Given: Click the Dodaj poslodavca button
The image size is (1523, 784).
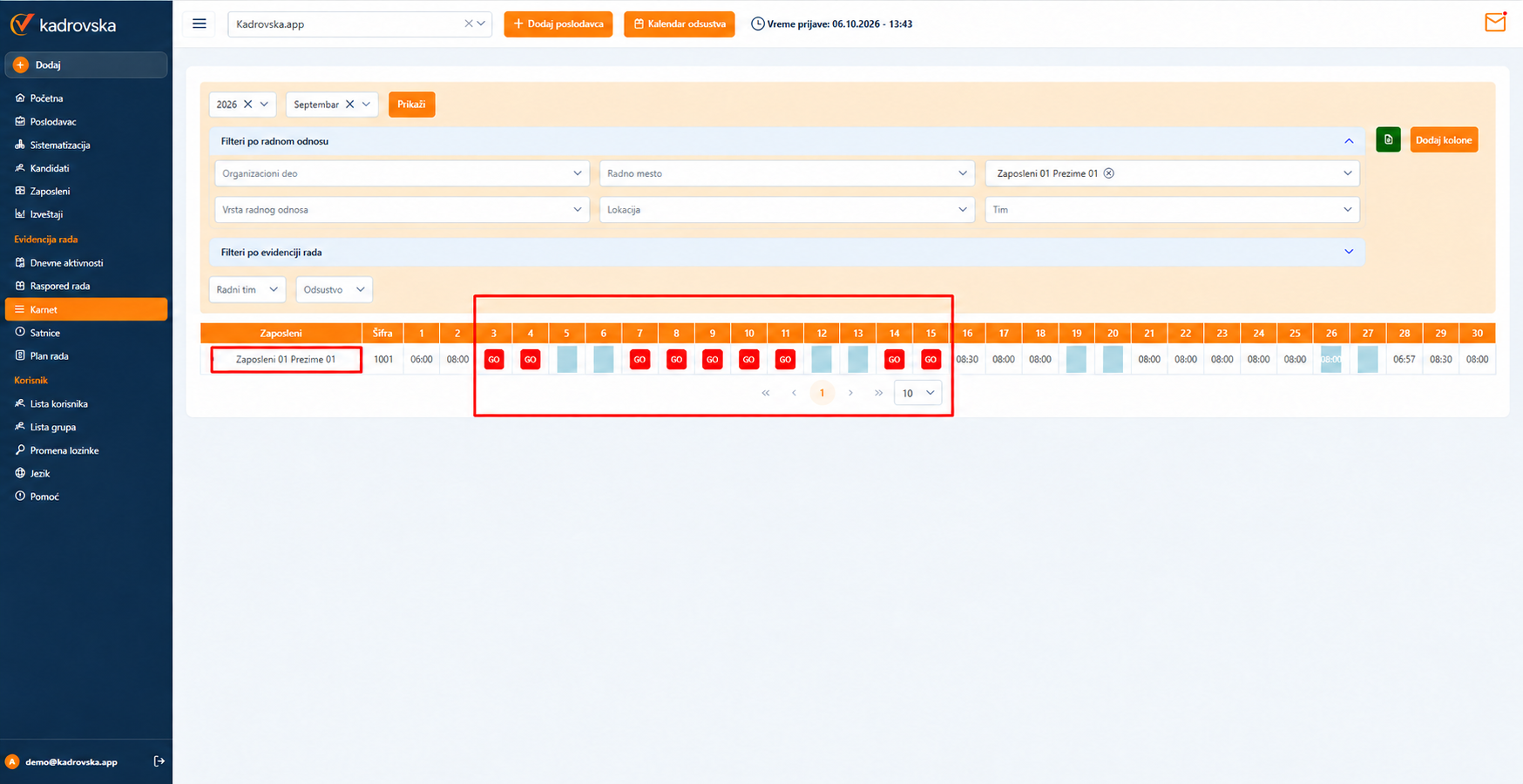Looking at the screenshot, I should (x=558, y=24).
